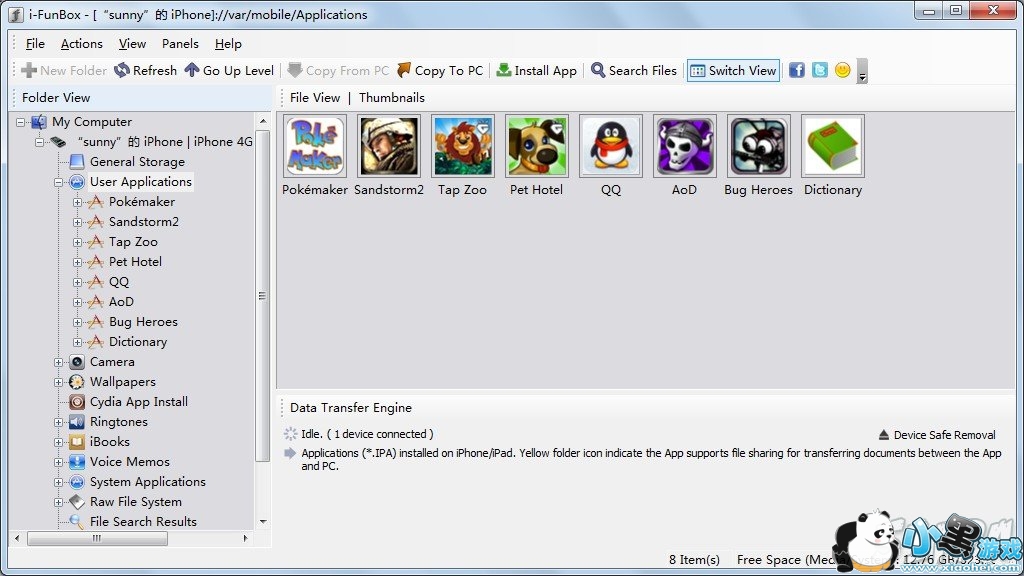Expand the Sandstorm2 tree node
This screenshot has height=576, width=1024.
pyautogui.click(x=78, y=222)
